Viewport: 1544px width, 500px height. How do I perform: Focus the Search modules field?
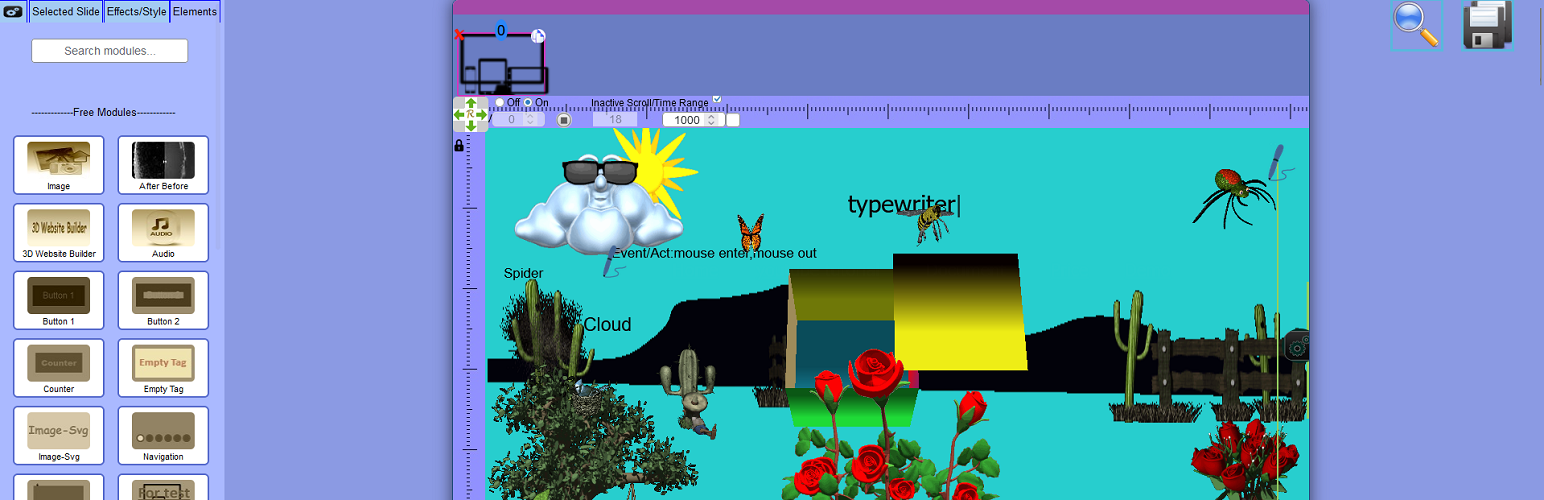pyautogui.click(x=110, y=51)
